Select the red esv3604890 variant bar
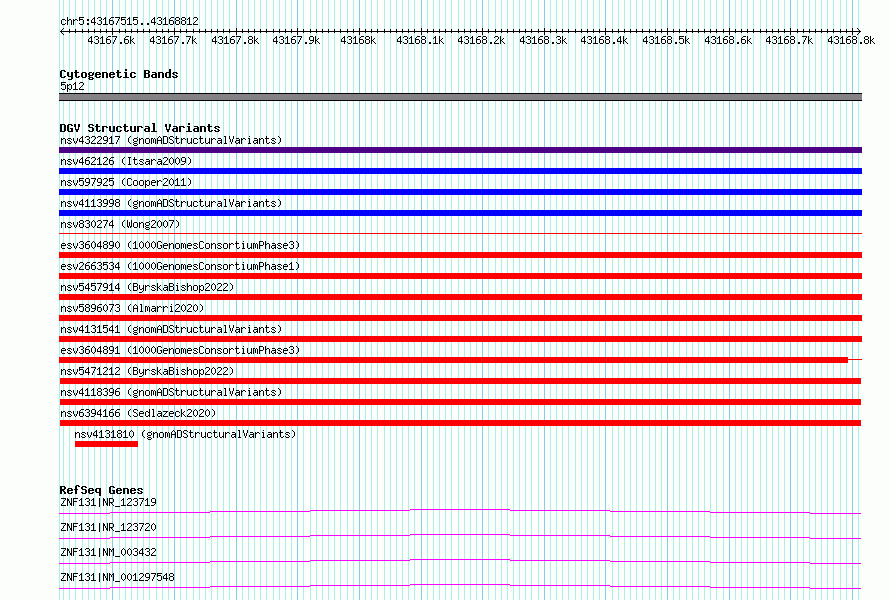 (460, 255)
